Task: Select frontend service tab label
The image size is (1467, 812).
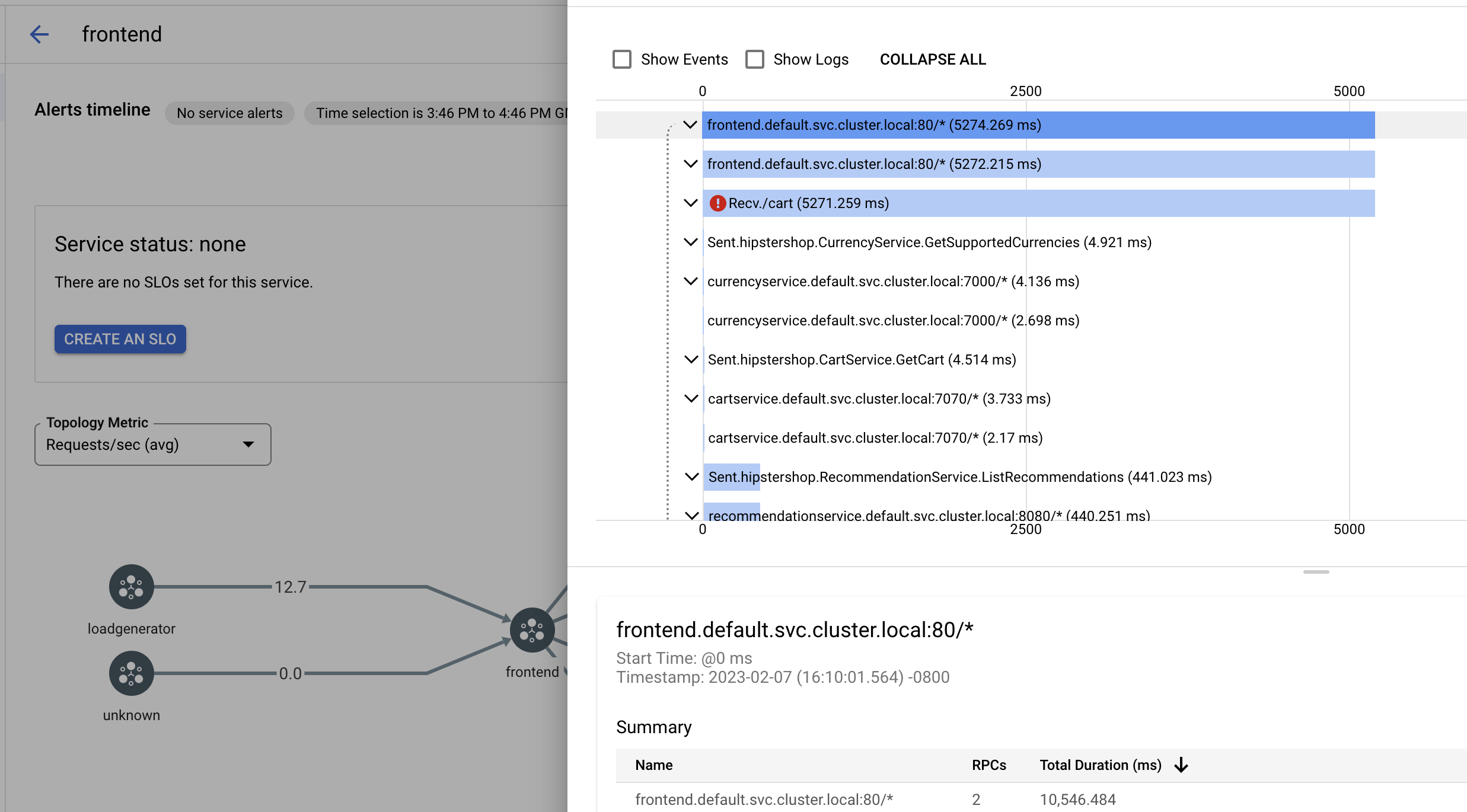Action: click(122, 34)
